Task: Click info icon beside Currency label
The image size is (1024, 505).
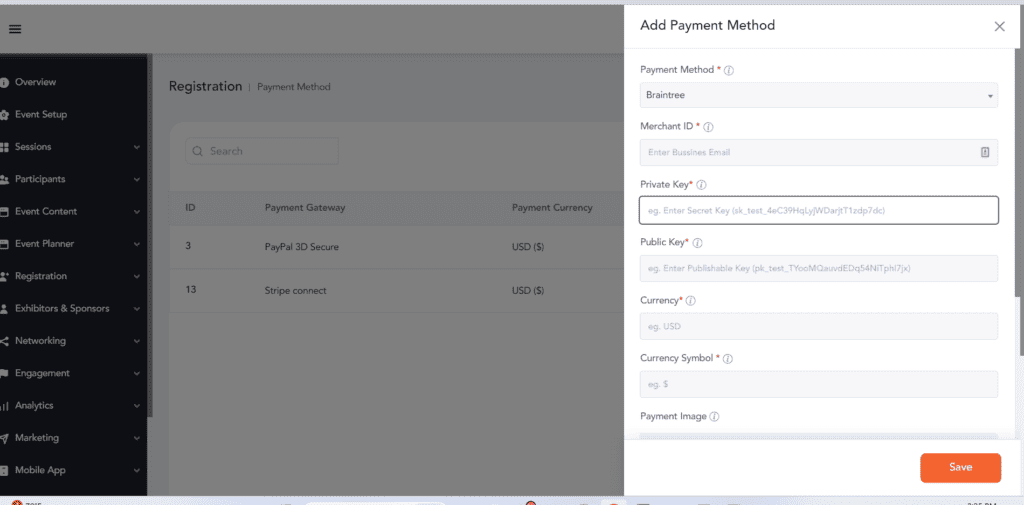Action: (690, 301)
